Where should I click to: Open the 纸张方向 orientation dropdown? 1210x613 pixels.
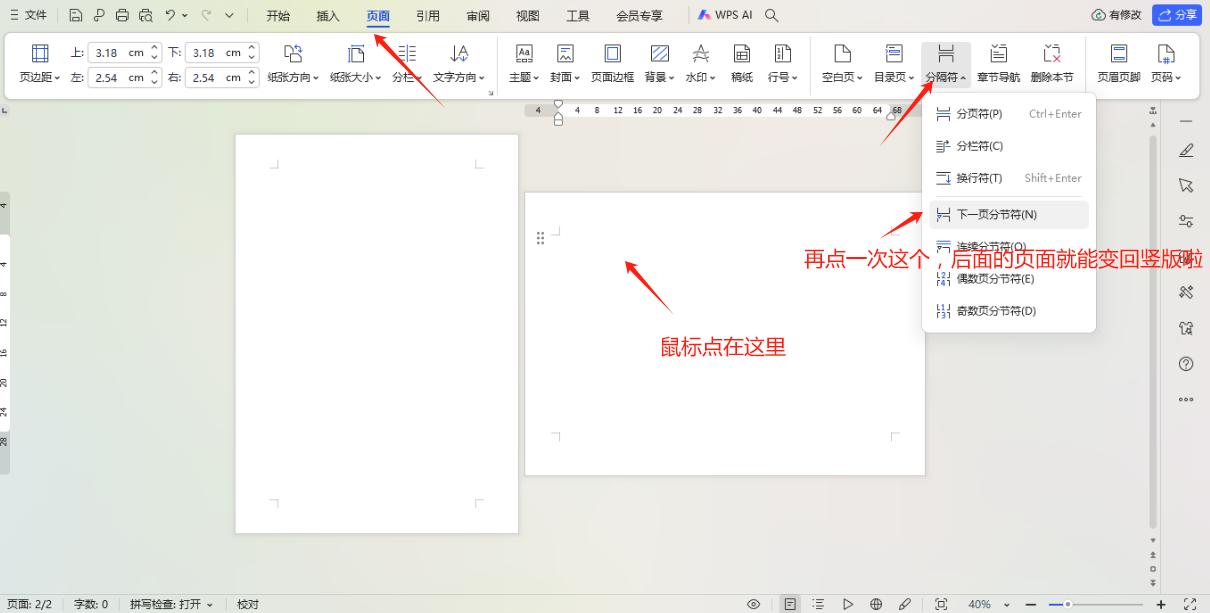coord(293,63)
